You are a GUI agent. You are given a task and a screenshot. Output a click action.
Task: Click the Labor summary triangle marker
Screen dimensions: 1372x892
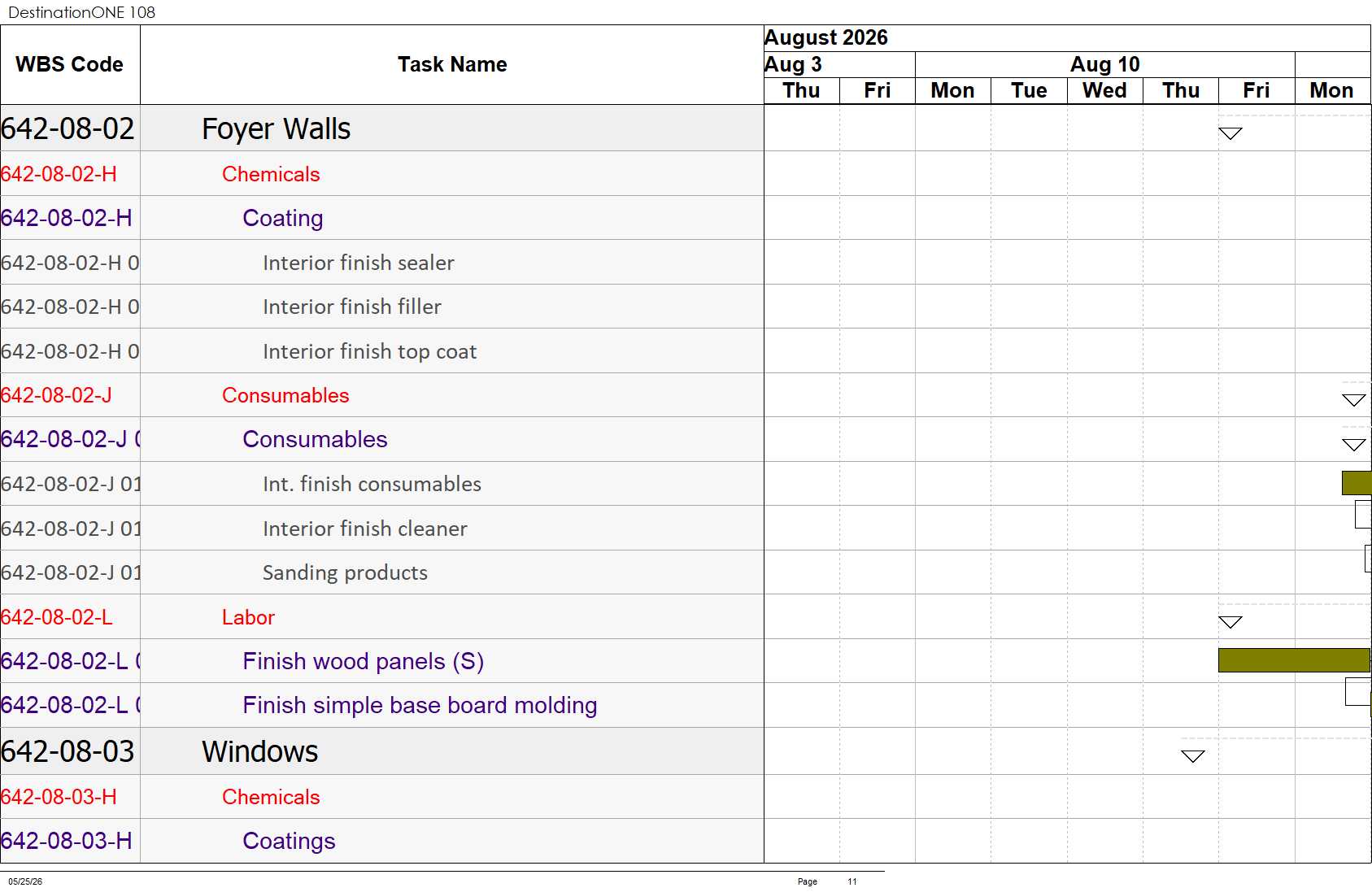click(x=1230, y=622)
